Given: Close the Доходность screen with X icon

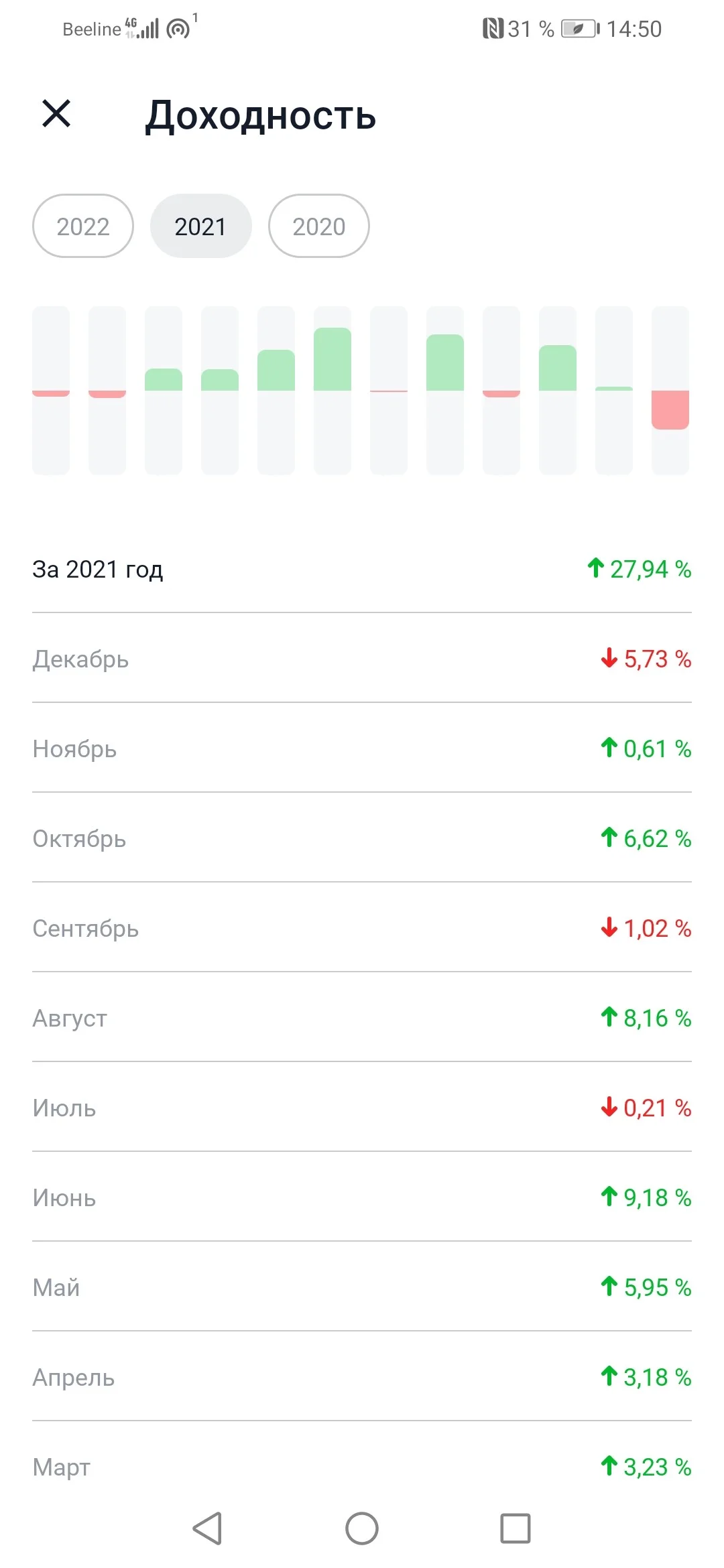Looking at the screenshot, I should tap(56, 113).
